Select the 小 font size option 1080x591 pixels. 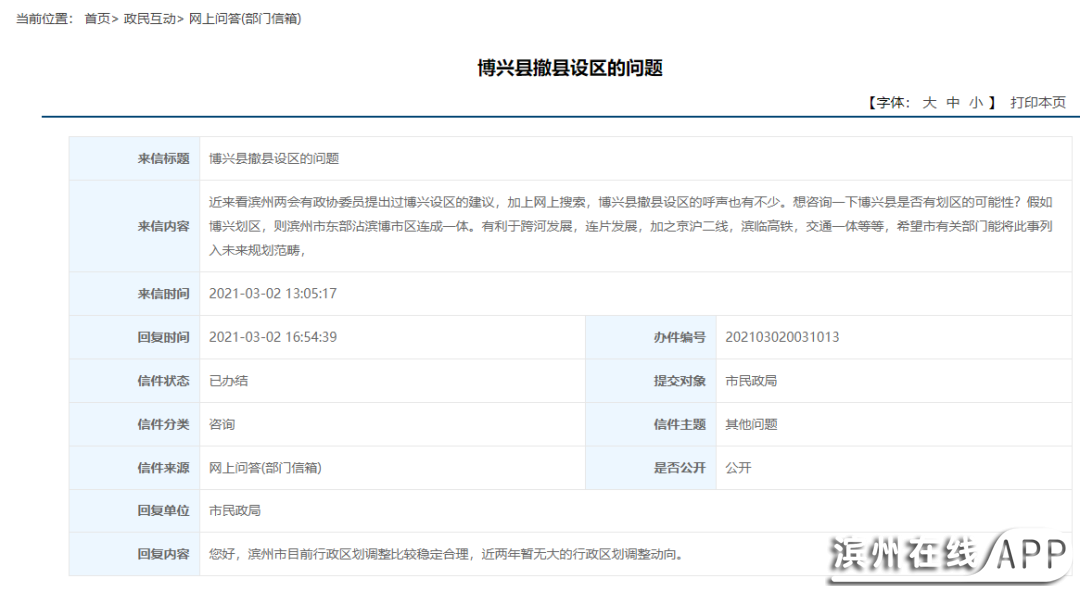974,101
